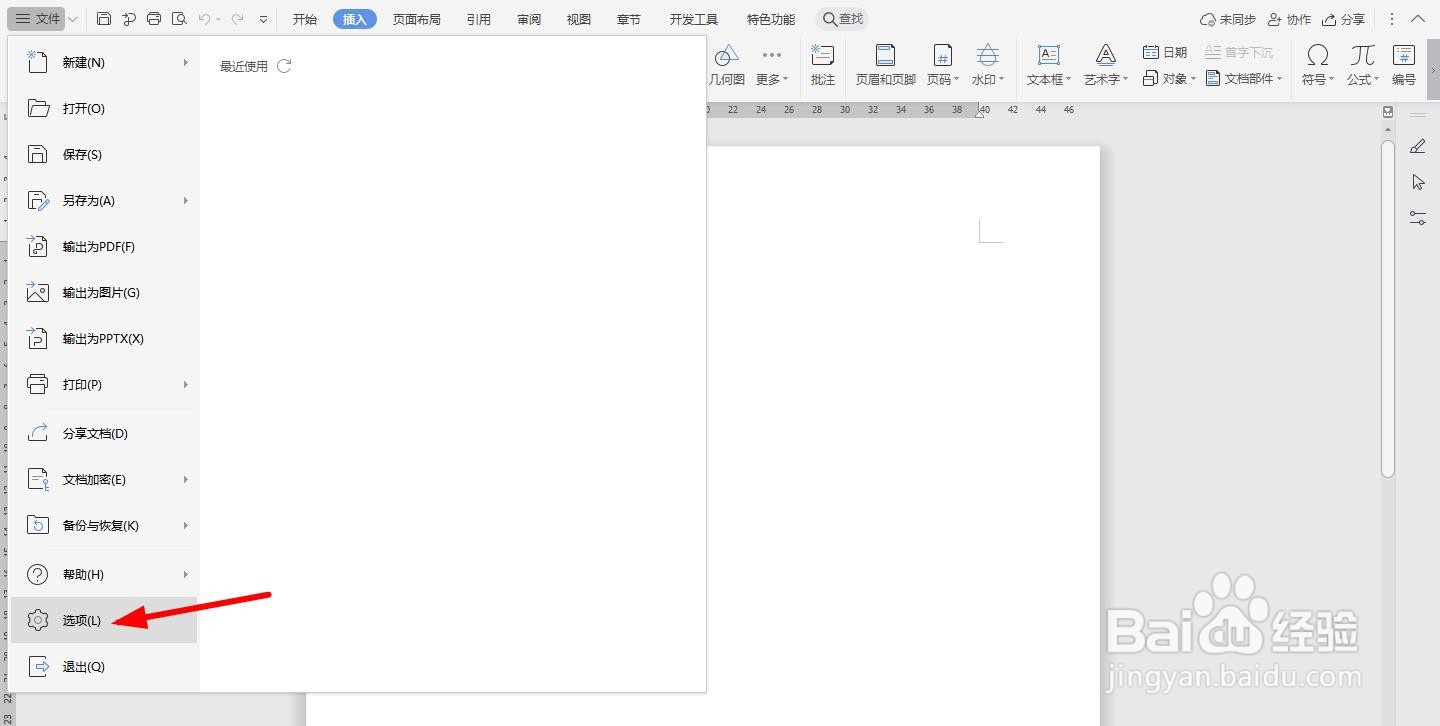This screenshot has height=726, width=1440.
Task: Select 输出为PPTX(X) menu item
Action: click(x=104, y=338)
